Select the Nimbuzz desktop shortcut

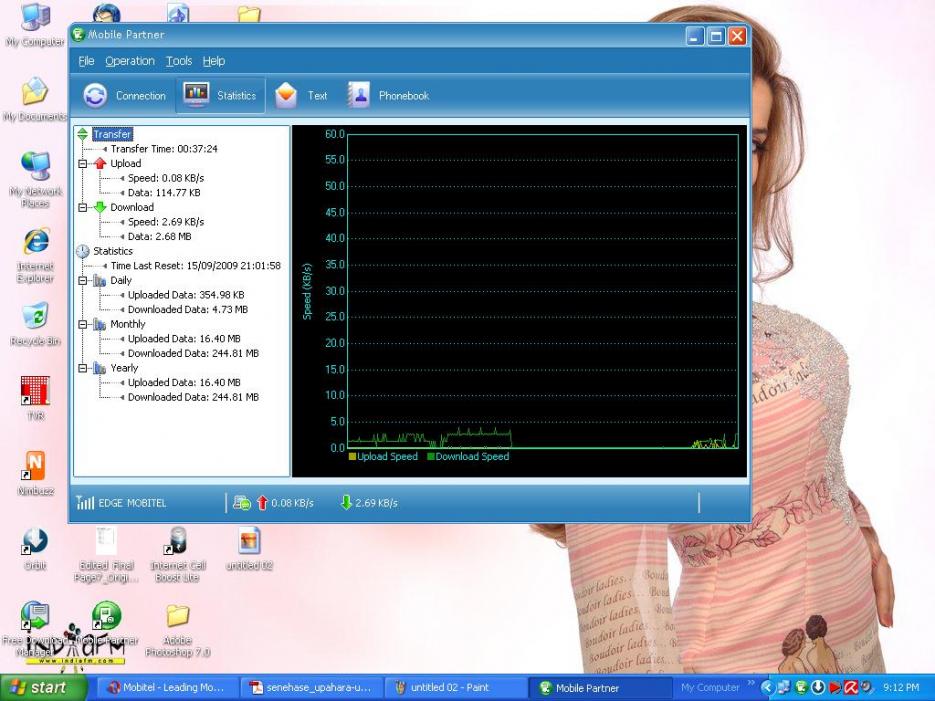tap(35, 466)
